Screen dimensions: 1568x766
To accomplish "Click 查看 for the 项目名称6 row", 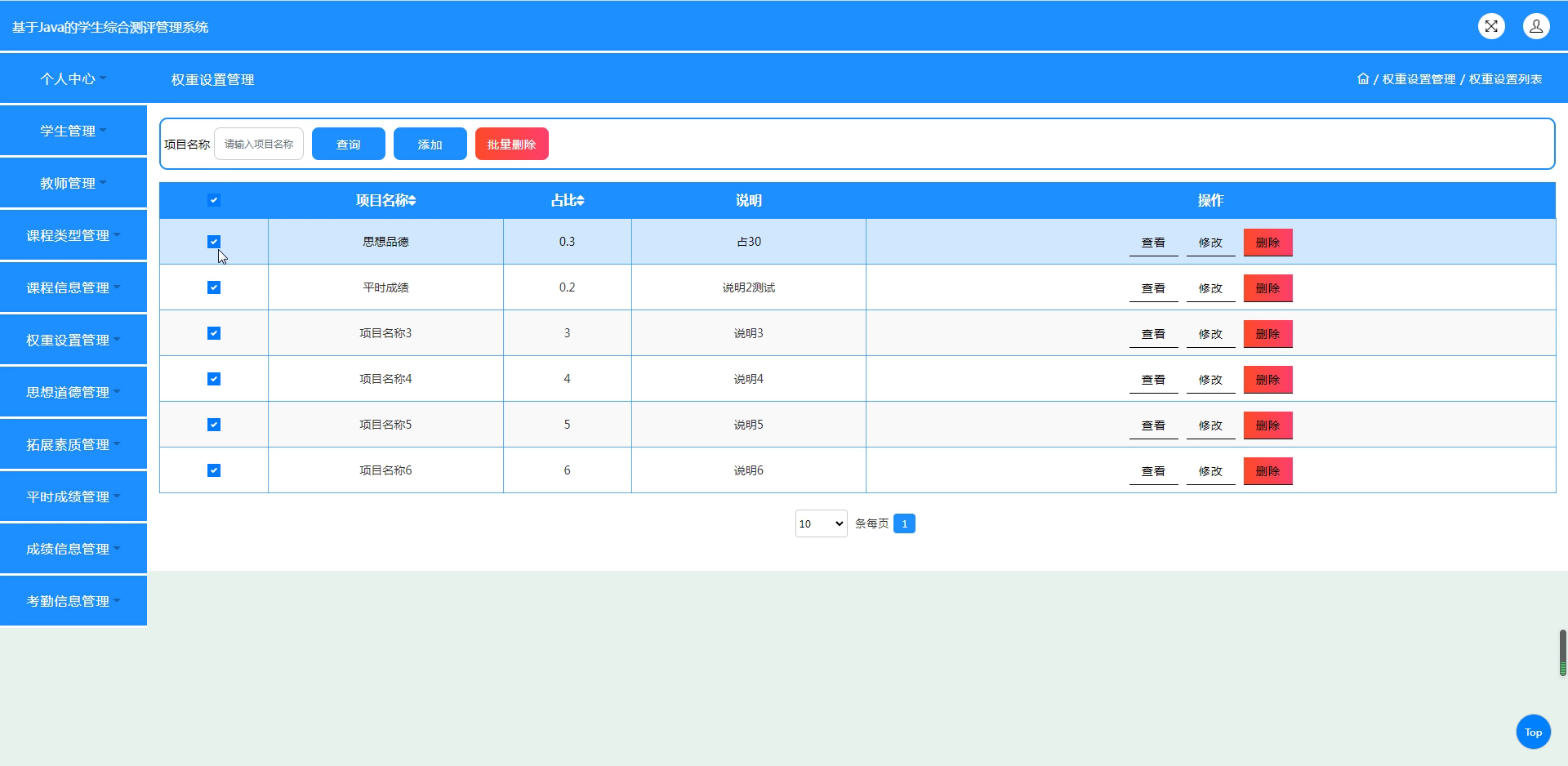I will coord(1153,471).
